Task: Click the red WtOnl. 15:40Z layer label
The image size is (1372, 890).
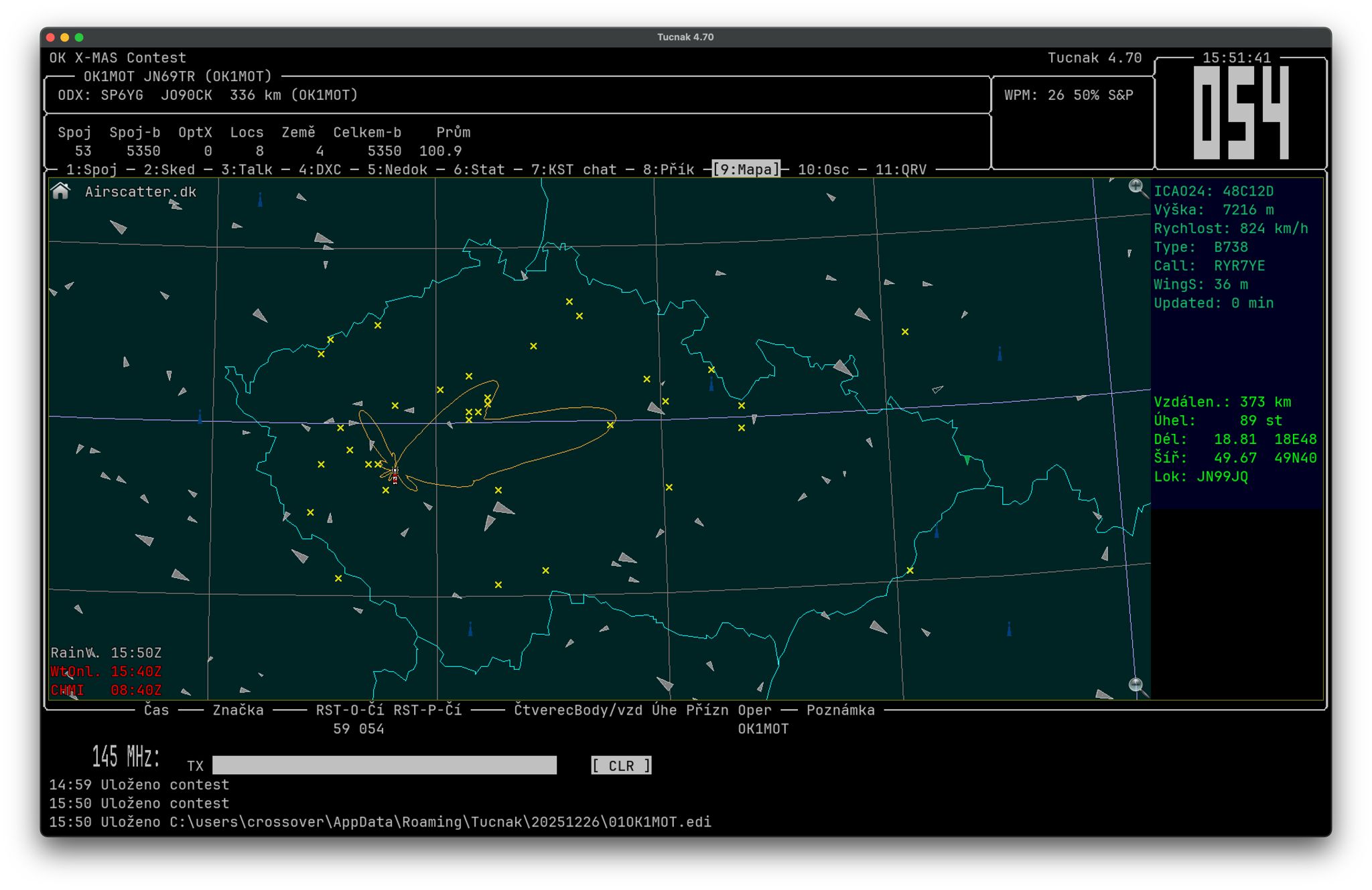Action: tap(106, 671)
